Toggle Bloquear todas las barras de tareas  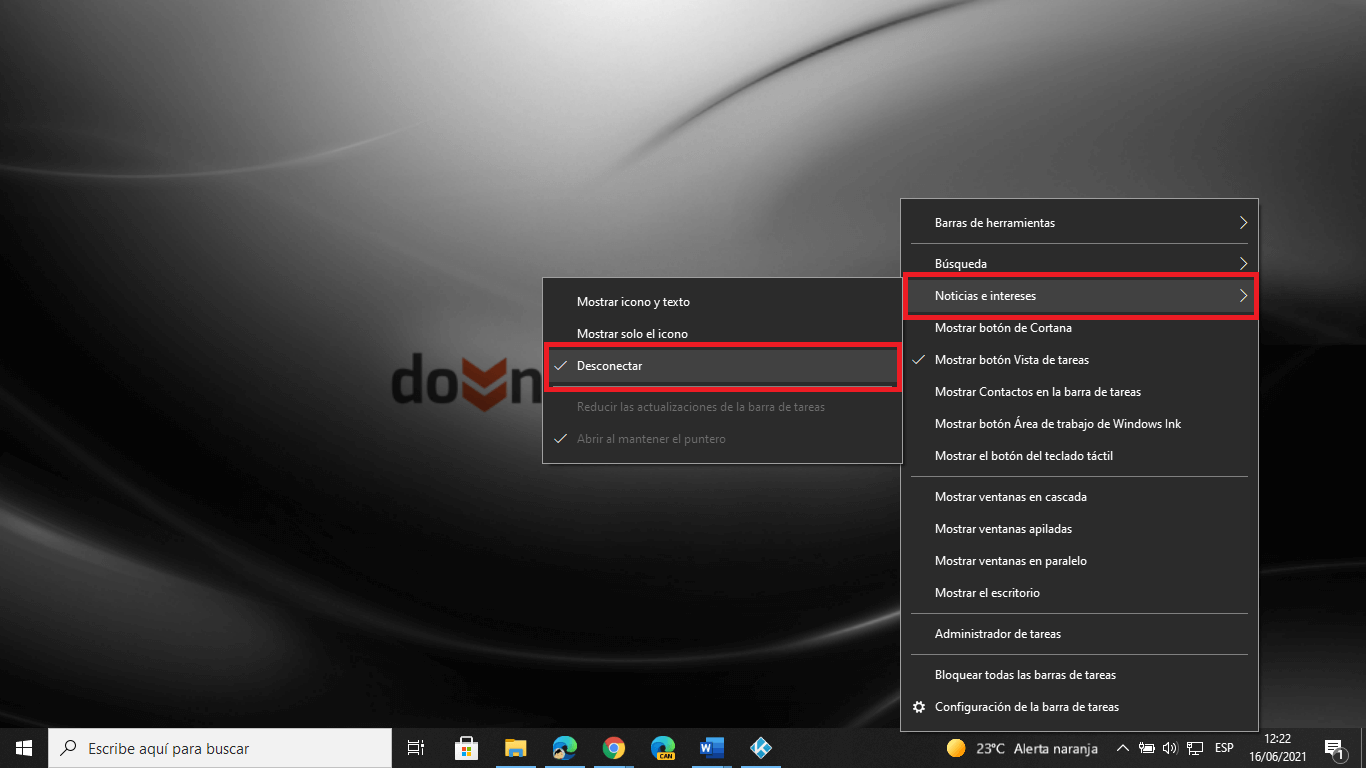click(1080, 675)
